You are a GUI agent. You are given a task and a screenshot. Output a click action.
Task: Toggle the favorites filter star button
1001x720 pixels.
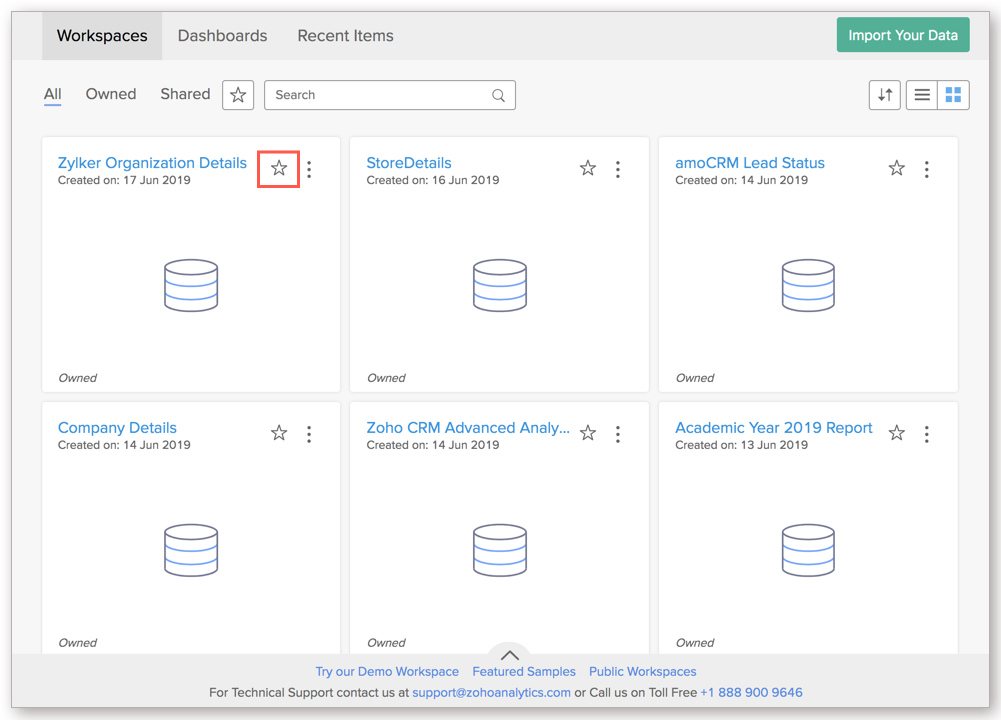pos(238,95)
